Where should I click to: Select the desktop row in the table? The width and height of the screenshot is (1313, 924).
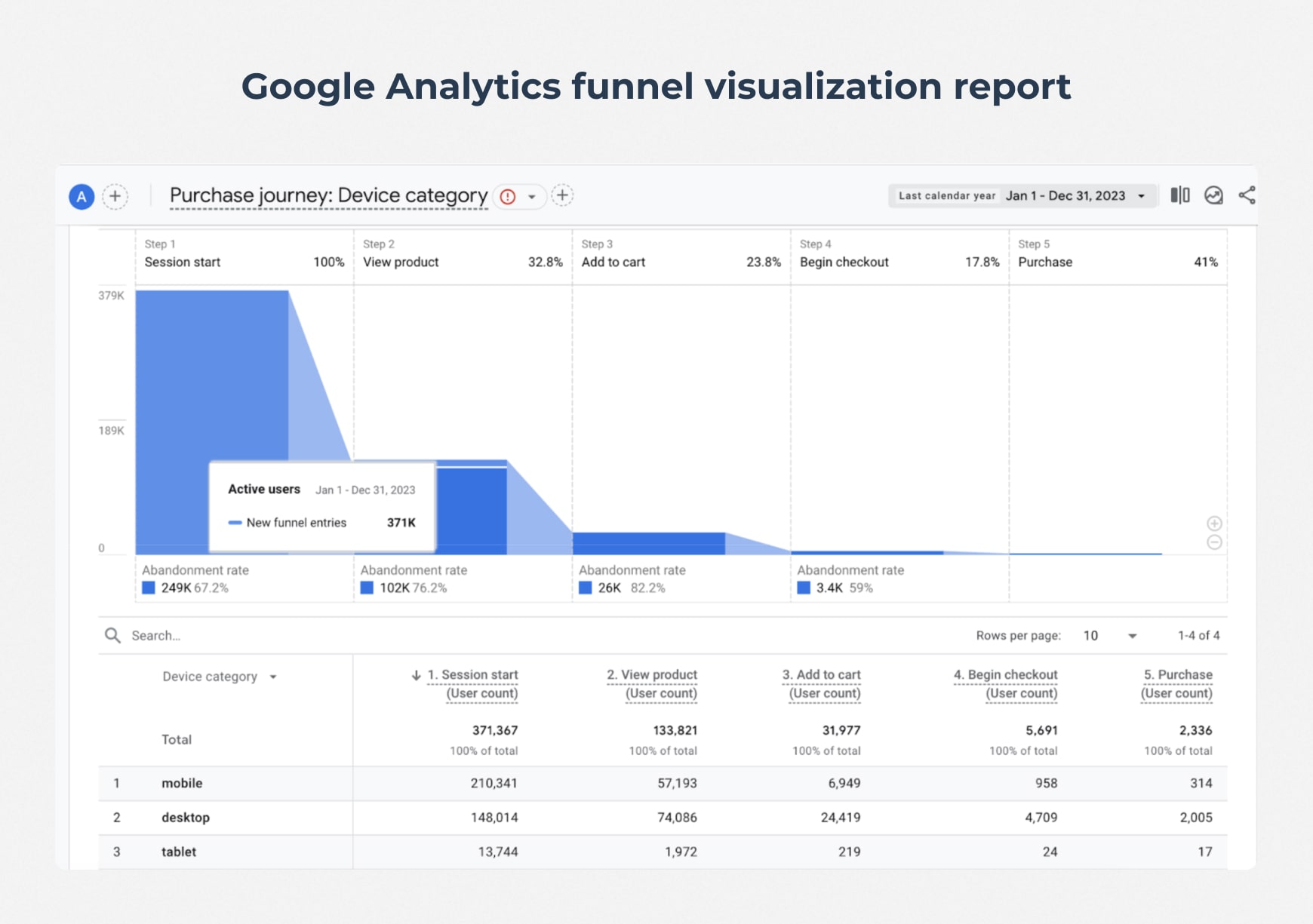point(186,818)
